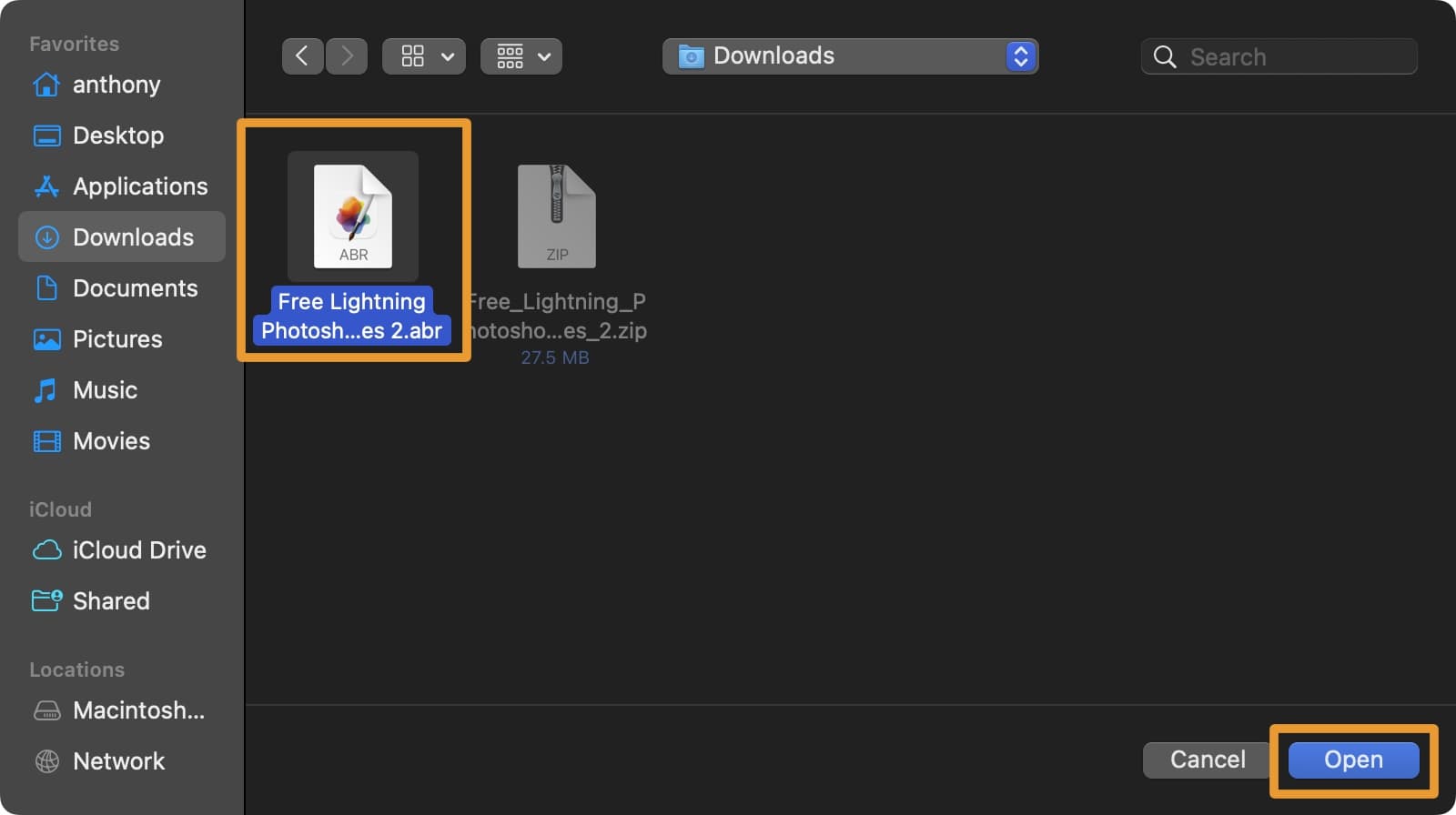Open the Shared folder in sidebar
This screenshot has height=815, width=1456.
[x=110, y=601]
